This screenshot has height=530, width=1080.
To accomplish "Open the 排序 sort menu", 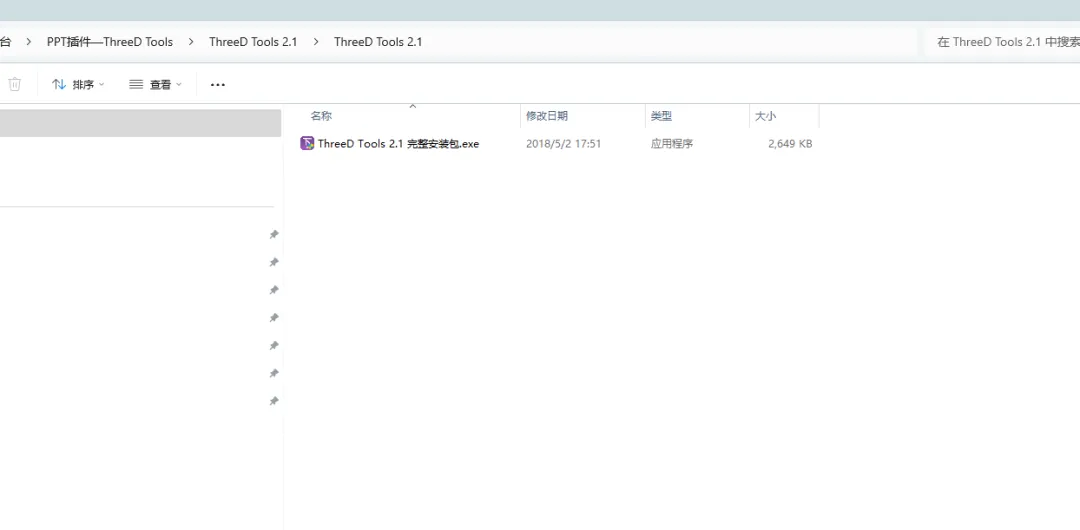I will (x=79, y=84).
